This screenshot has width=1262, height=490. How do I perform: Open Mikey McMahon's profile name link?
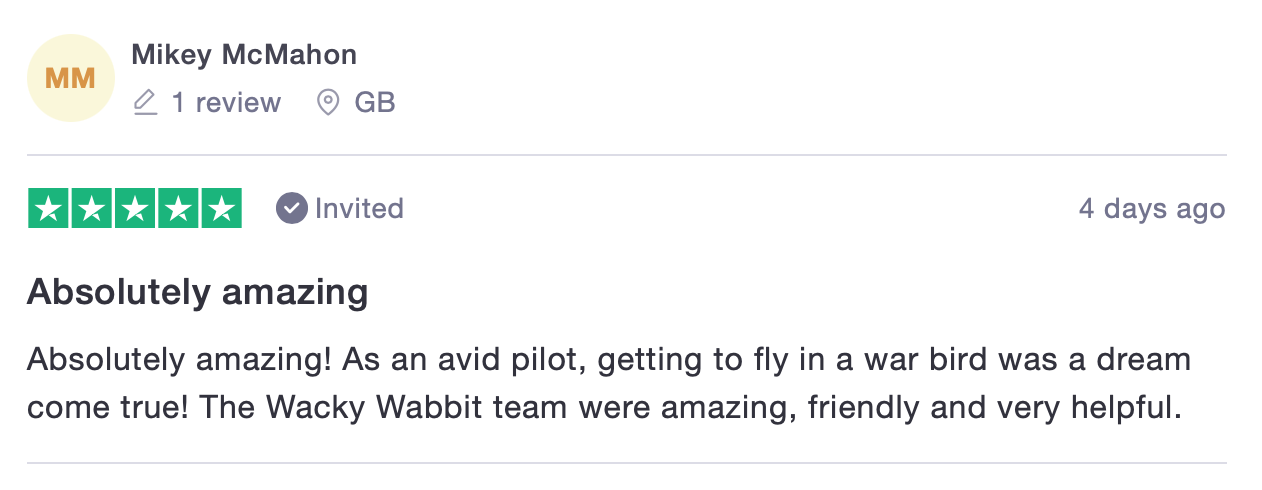243,54
